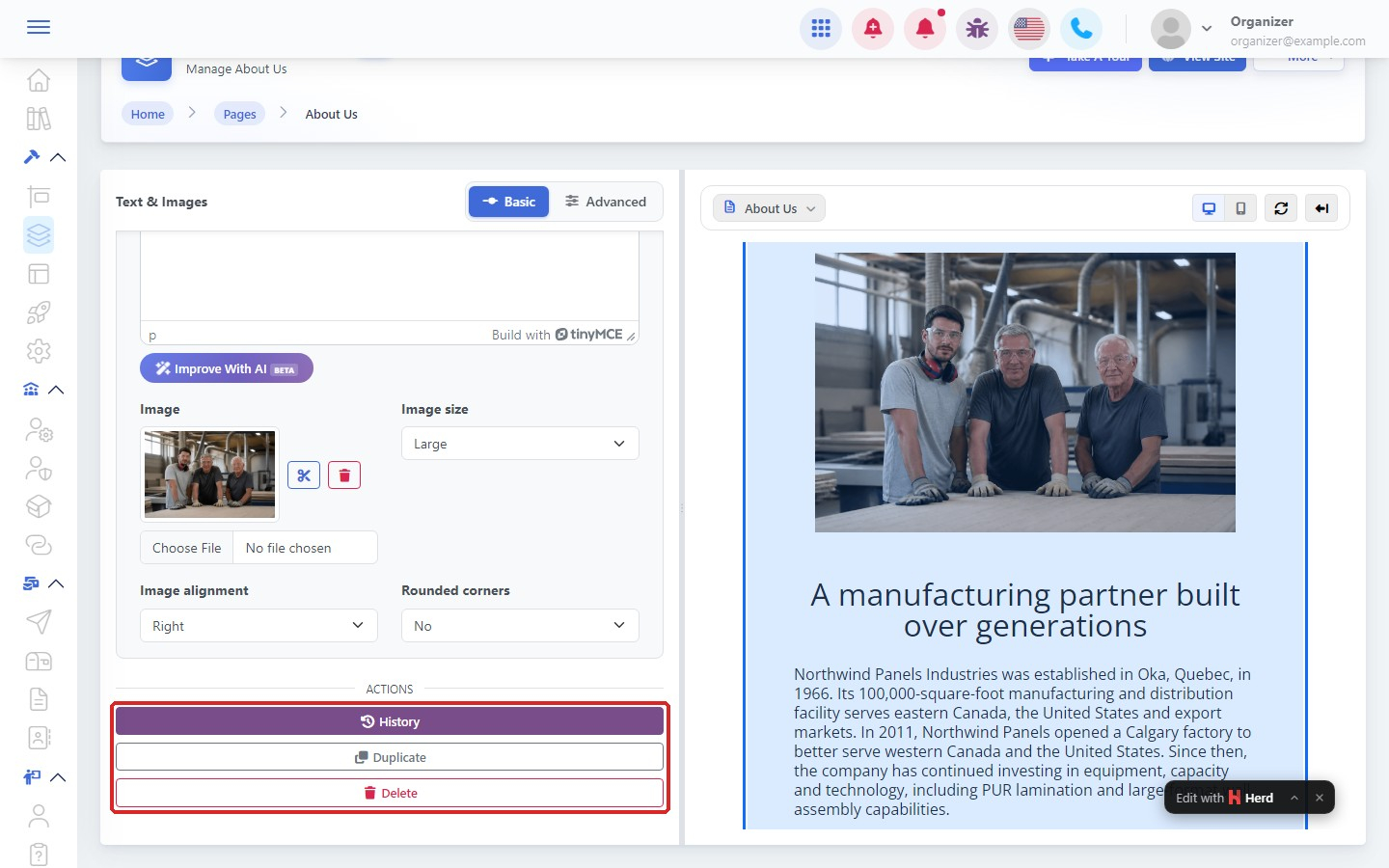Viewport: 1389px width, 868px height.
Task: Click the bug report icon
Action: point(977,28)
